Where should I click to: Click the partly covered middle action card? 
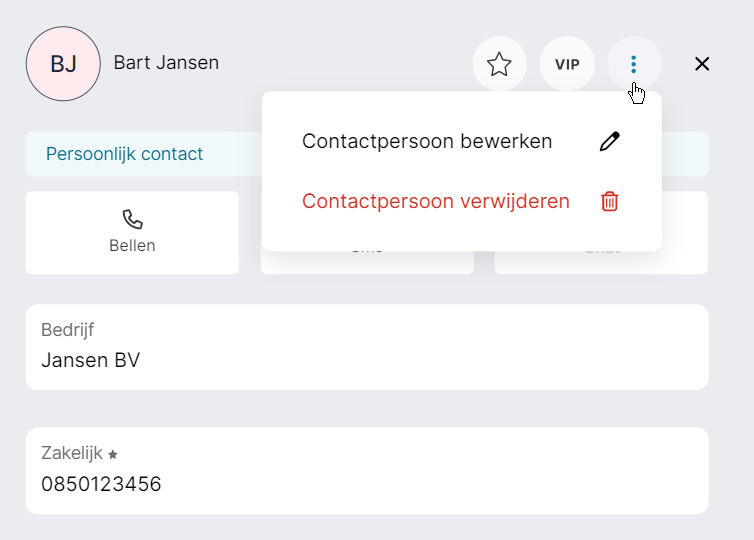click(366, 263)
